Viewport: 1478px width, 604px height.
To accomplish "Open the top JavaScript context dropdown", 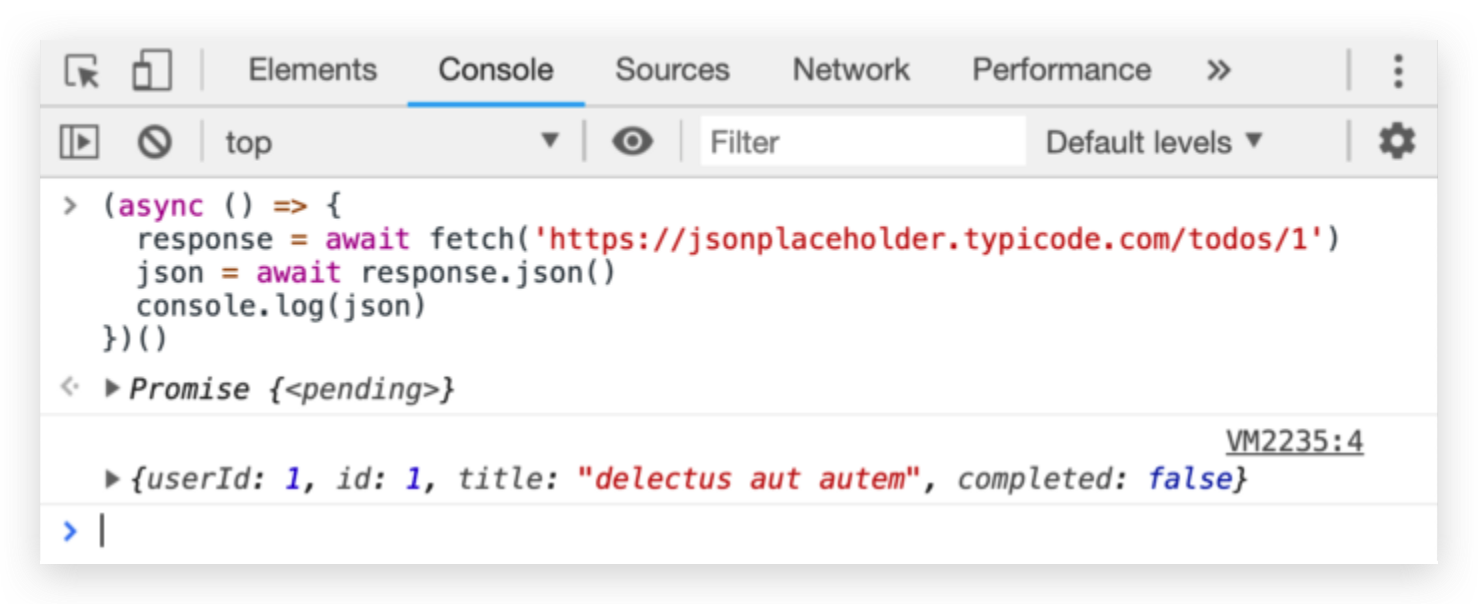I will pos(390,142).
